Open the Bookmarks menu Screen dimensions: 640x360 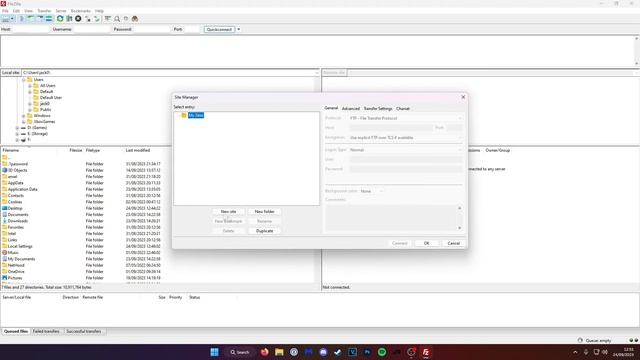point(80,11)
